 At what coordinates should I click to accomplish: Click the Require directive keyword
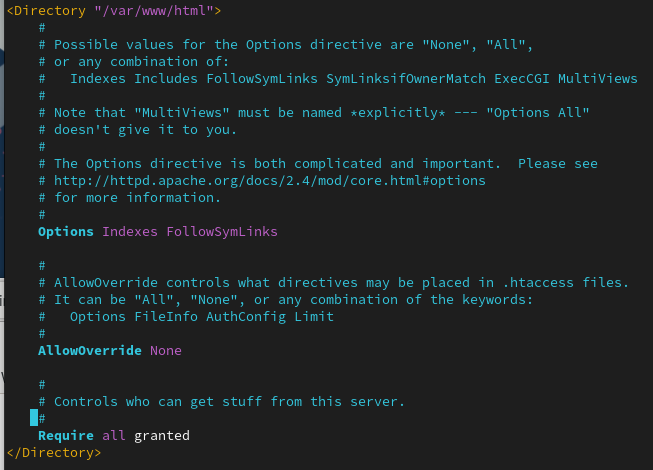click(x=65, y=435)
